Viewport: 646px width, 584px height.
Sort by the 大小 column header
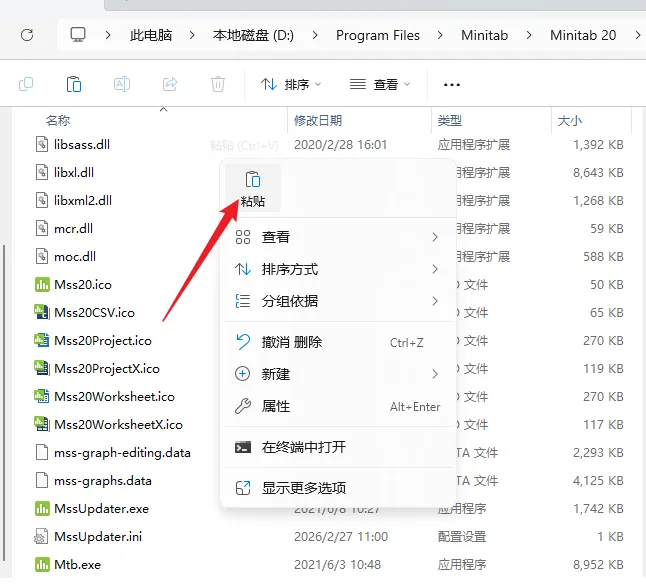tap(569, 121)
